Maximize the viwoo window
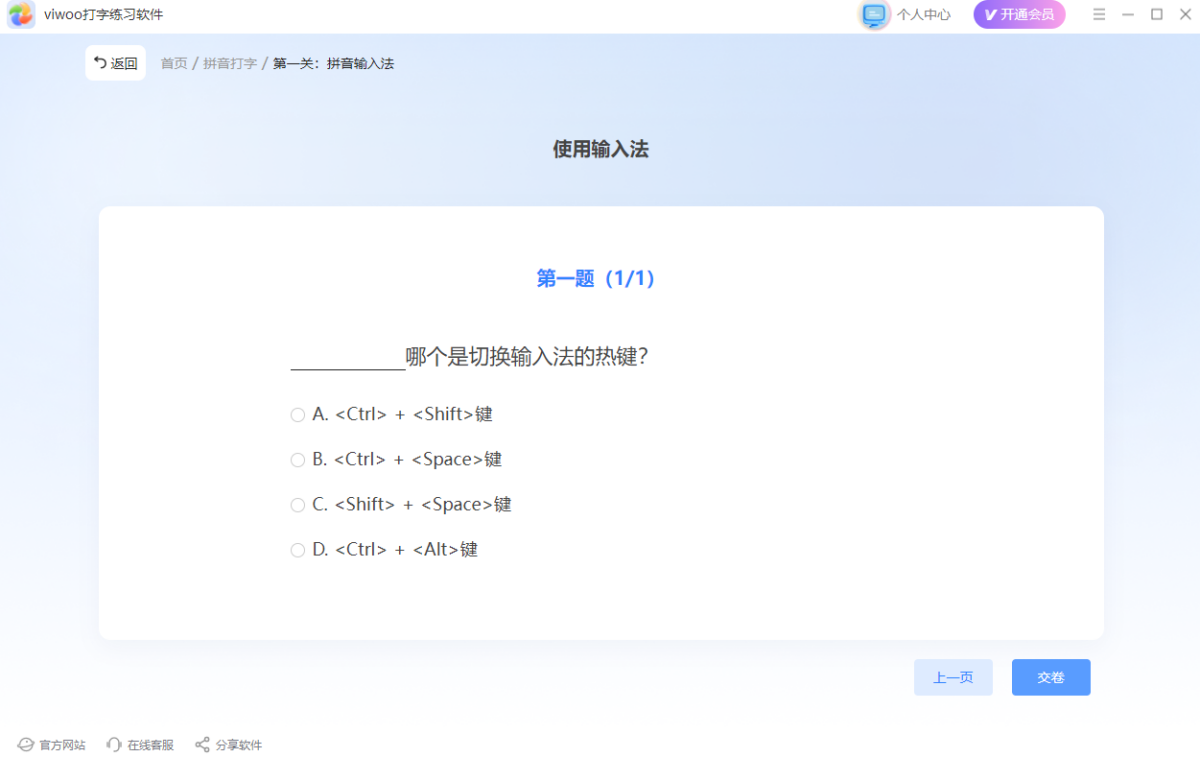The width and height of the screenshot is (1200, 757). pos(1156,14)
